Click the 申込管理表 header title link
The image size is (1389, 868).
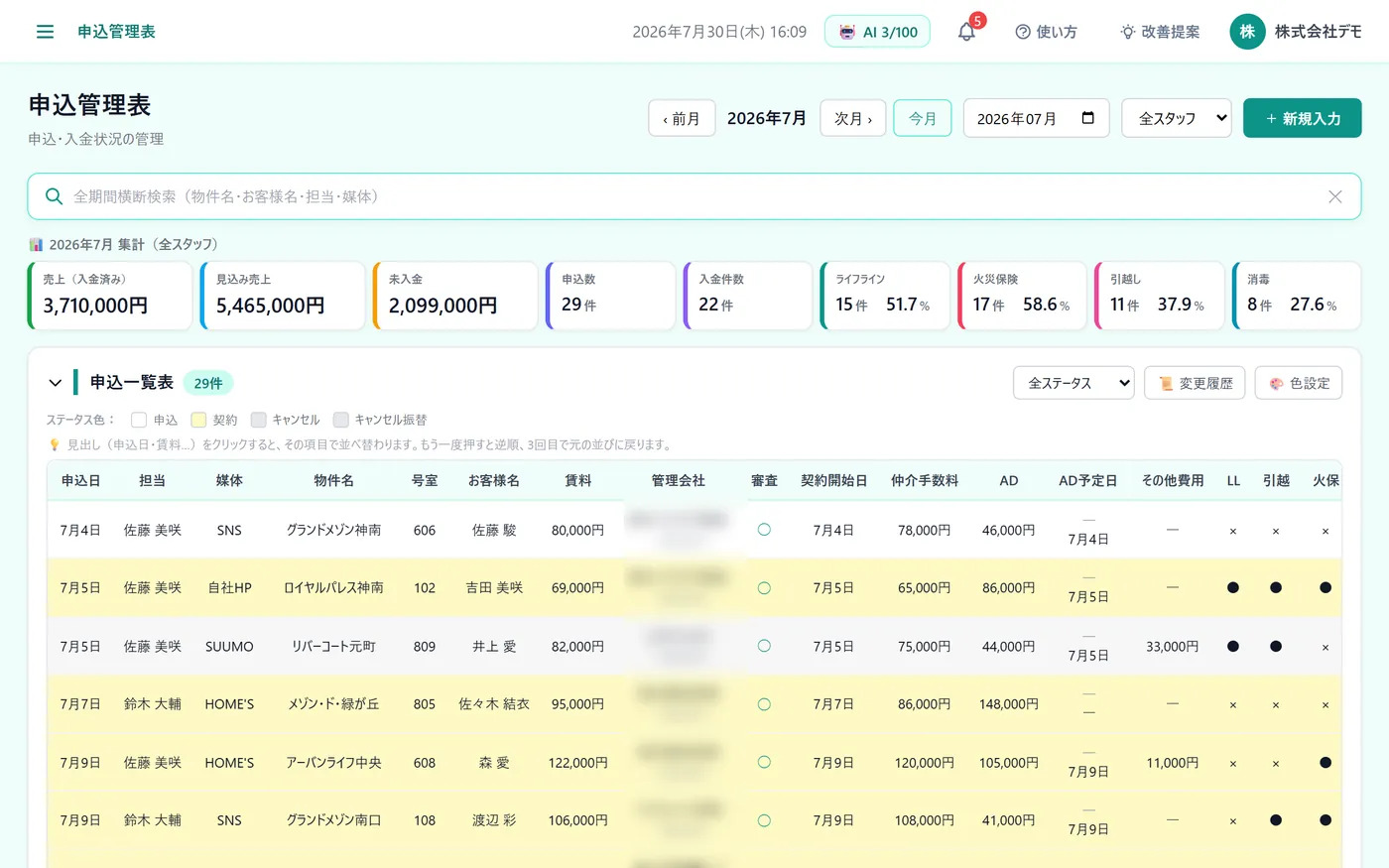pyautogui.click(x=117, y=32)
